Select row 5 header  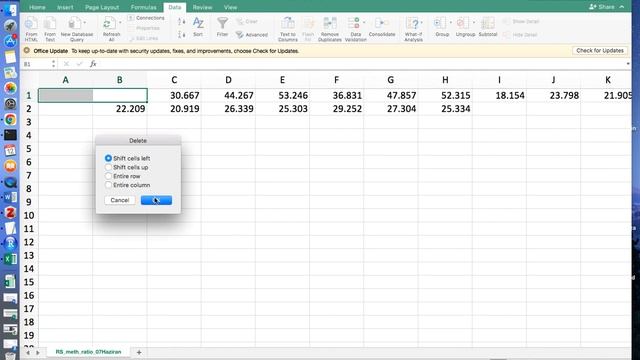pyautogui.click(x=29, y=149)
